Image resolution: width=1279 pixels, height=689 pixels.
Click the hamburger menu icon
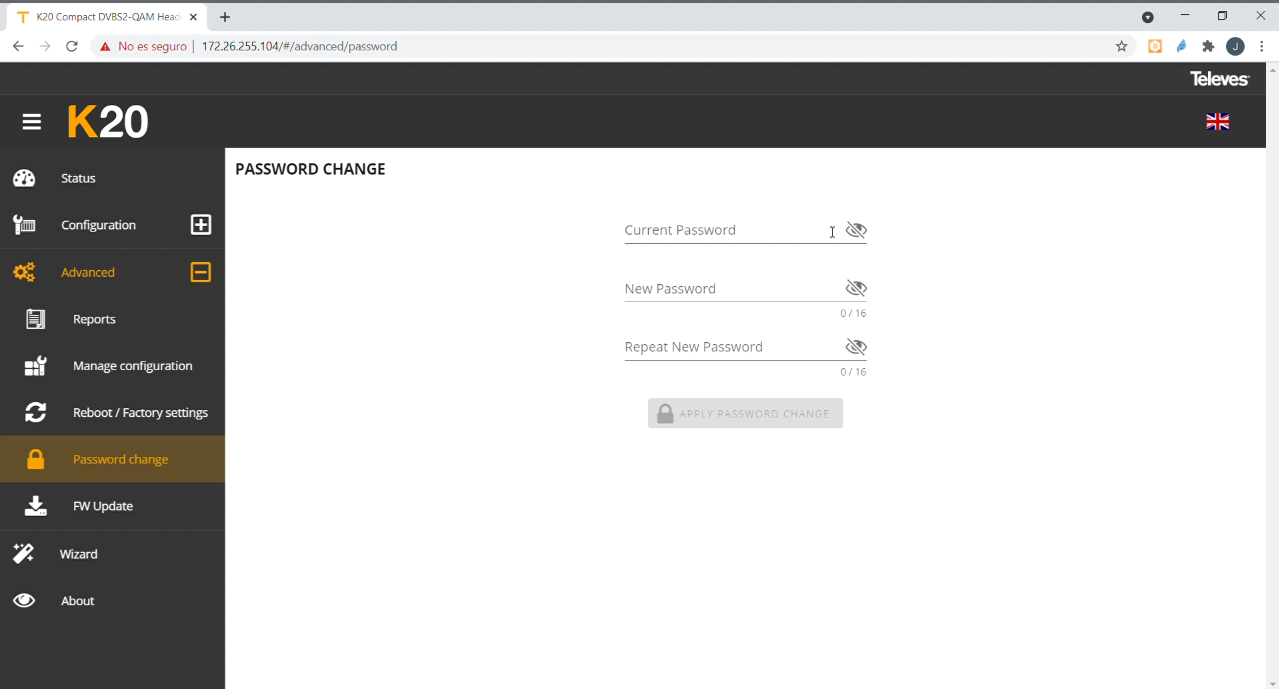[x=32, y=122]
